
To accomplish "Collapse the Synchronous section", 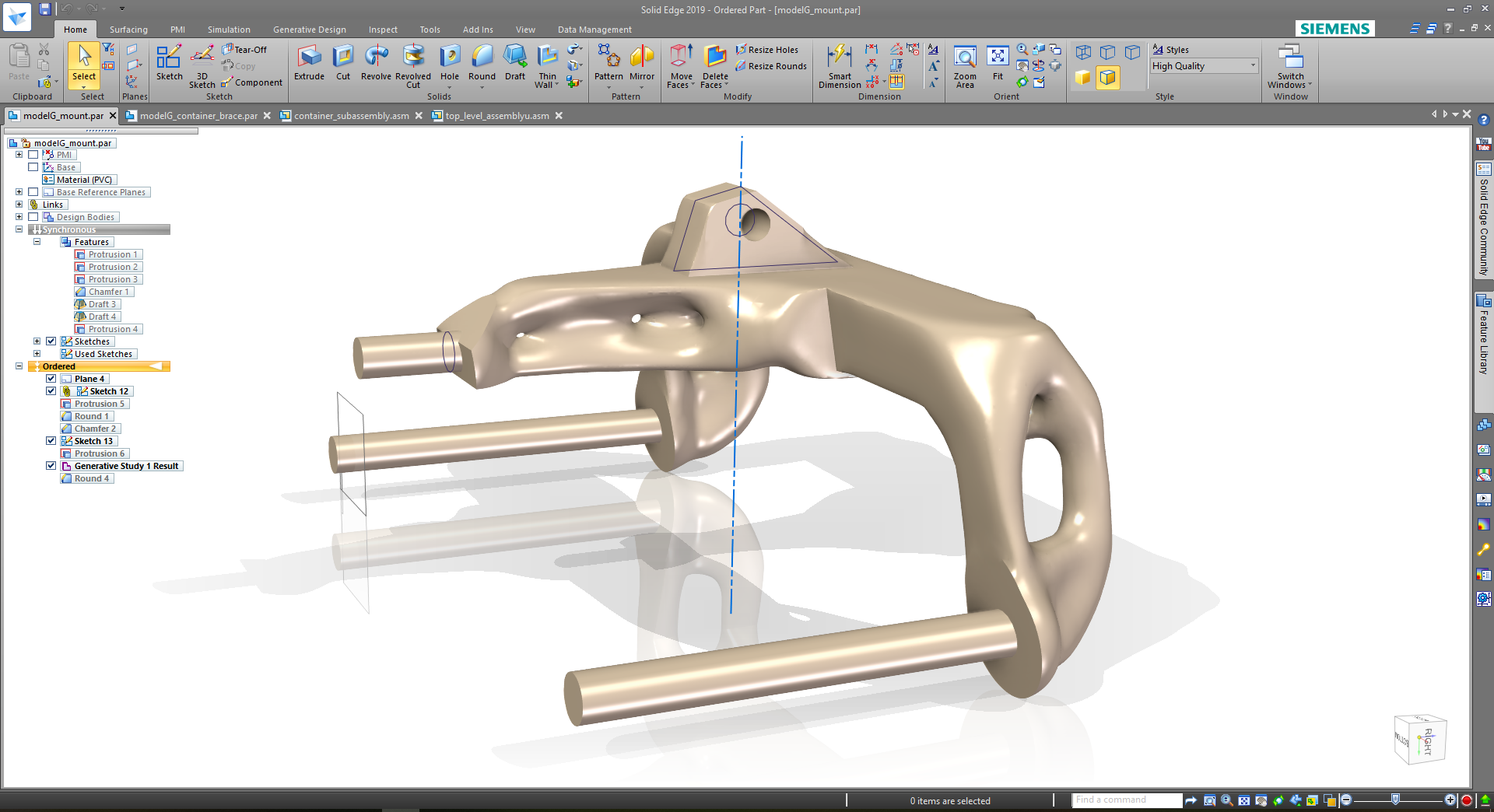I will 19,229.
